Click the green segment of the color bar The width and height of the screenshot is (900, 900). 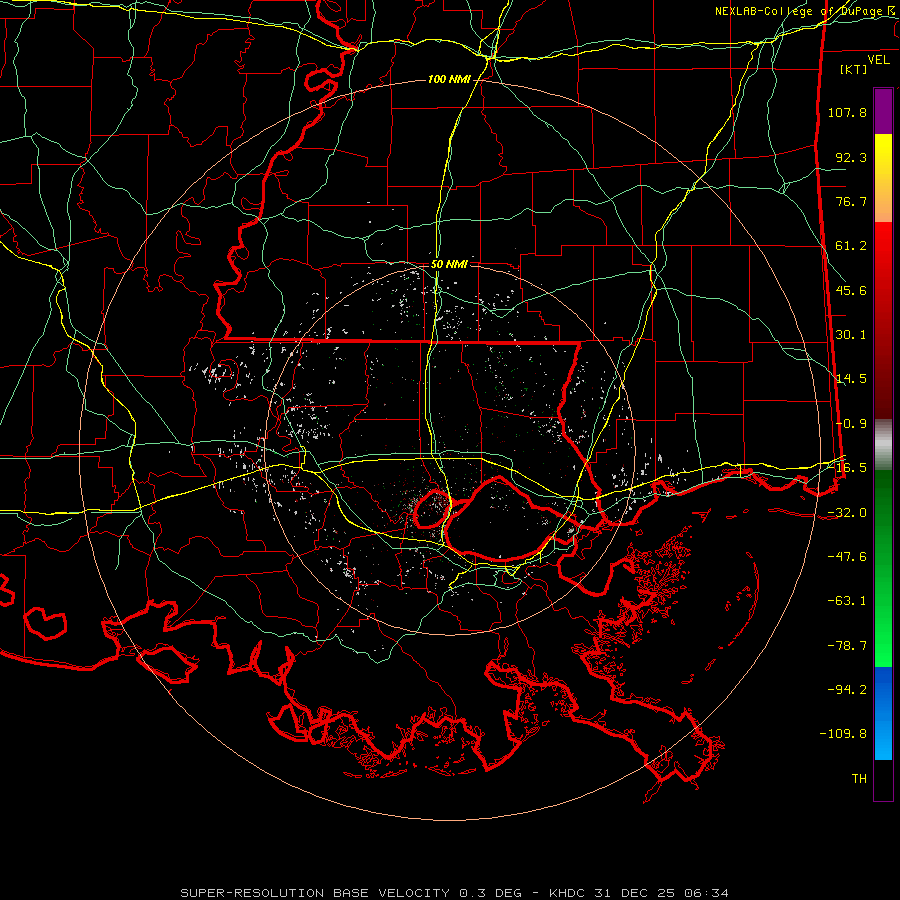tap(883, 568)
